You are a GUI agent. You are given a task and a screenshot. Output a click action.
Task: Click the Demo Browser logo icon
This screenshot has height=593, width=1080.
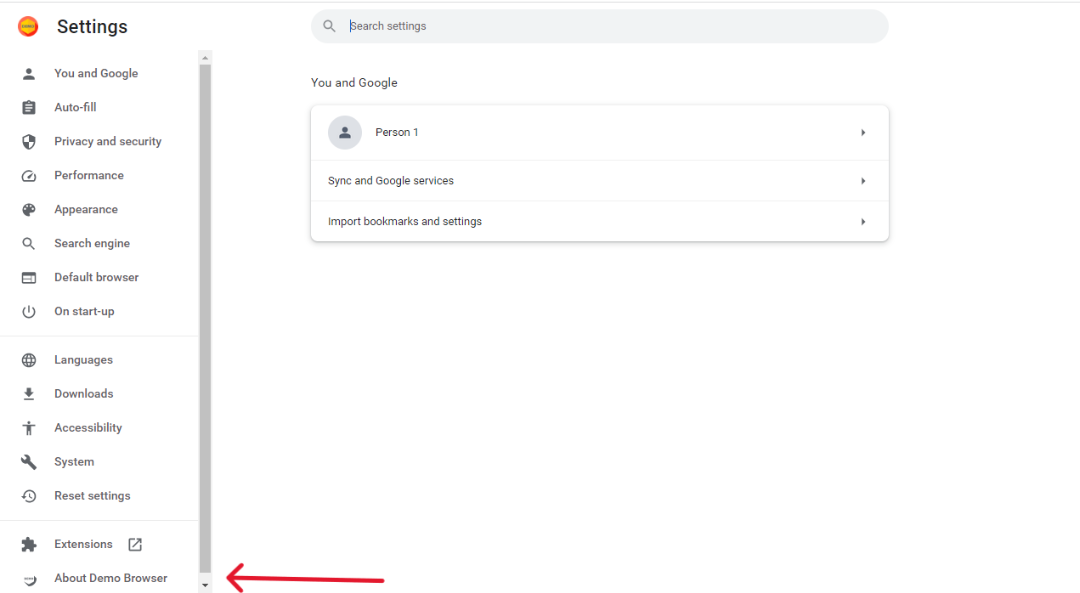[28, 26]
